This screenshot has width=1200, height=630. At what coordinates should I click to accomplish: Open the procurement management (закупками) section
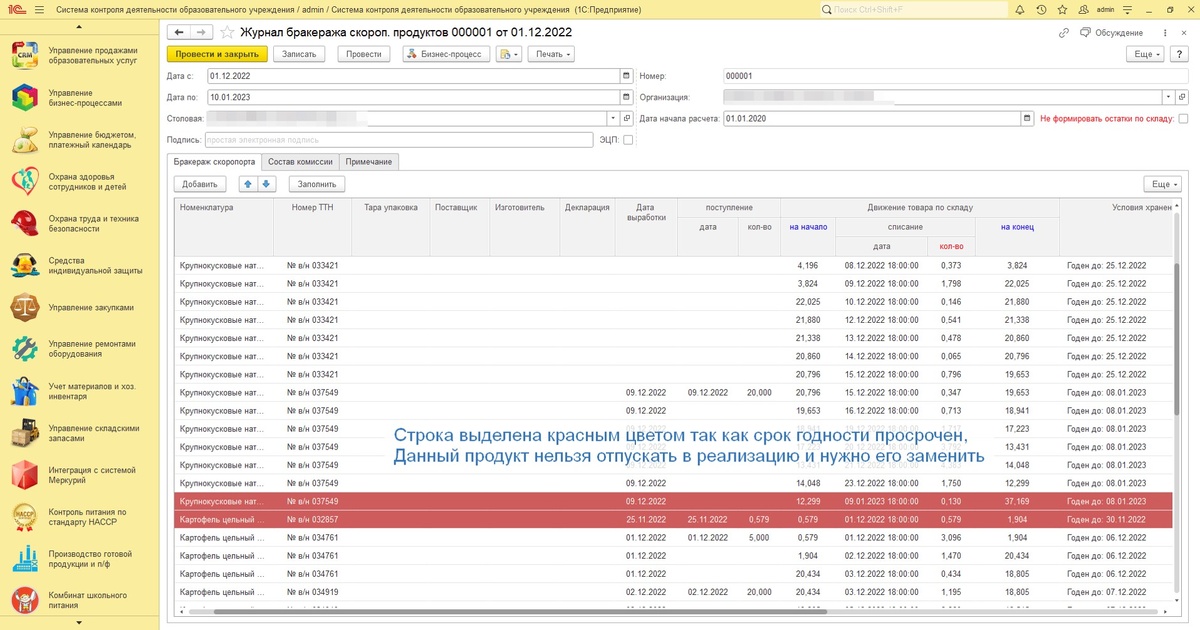[79, 307]
